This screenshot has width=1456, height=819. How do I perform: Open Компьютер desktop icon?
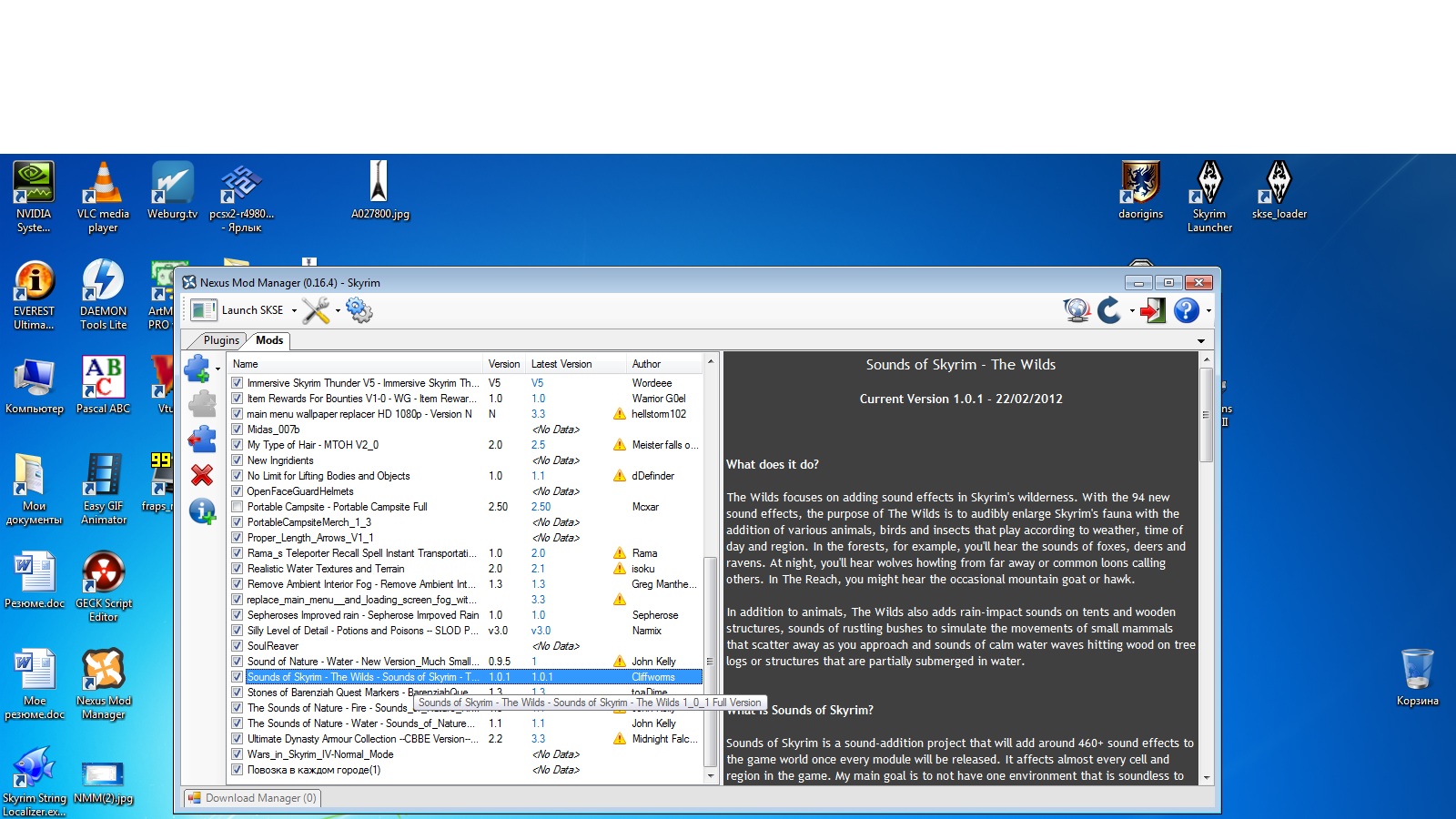click(x=35, y=385)
